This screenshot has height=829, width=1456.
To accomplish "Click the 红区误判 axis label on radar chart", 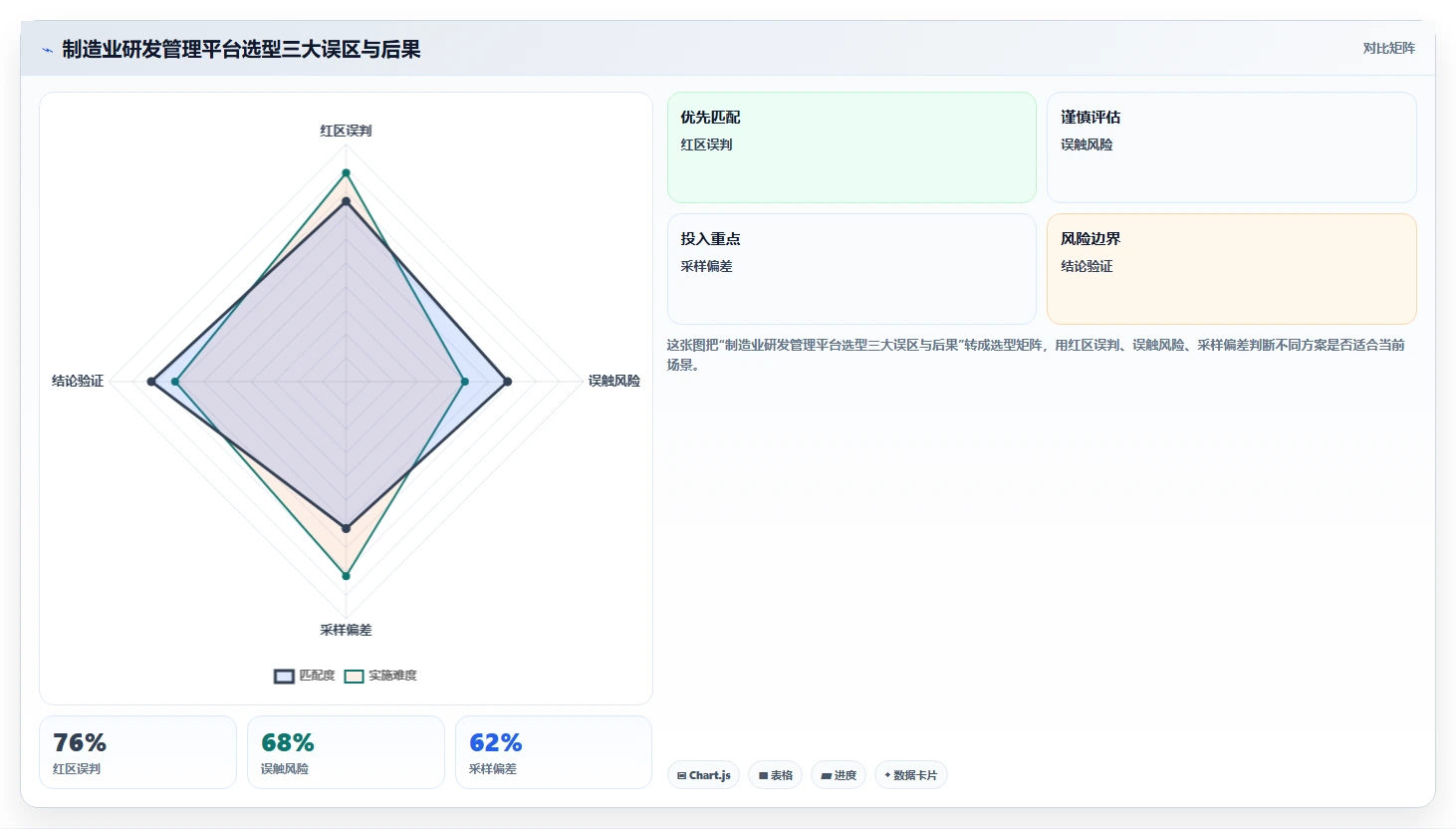I will point(346,131).
